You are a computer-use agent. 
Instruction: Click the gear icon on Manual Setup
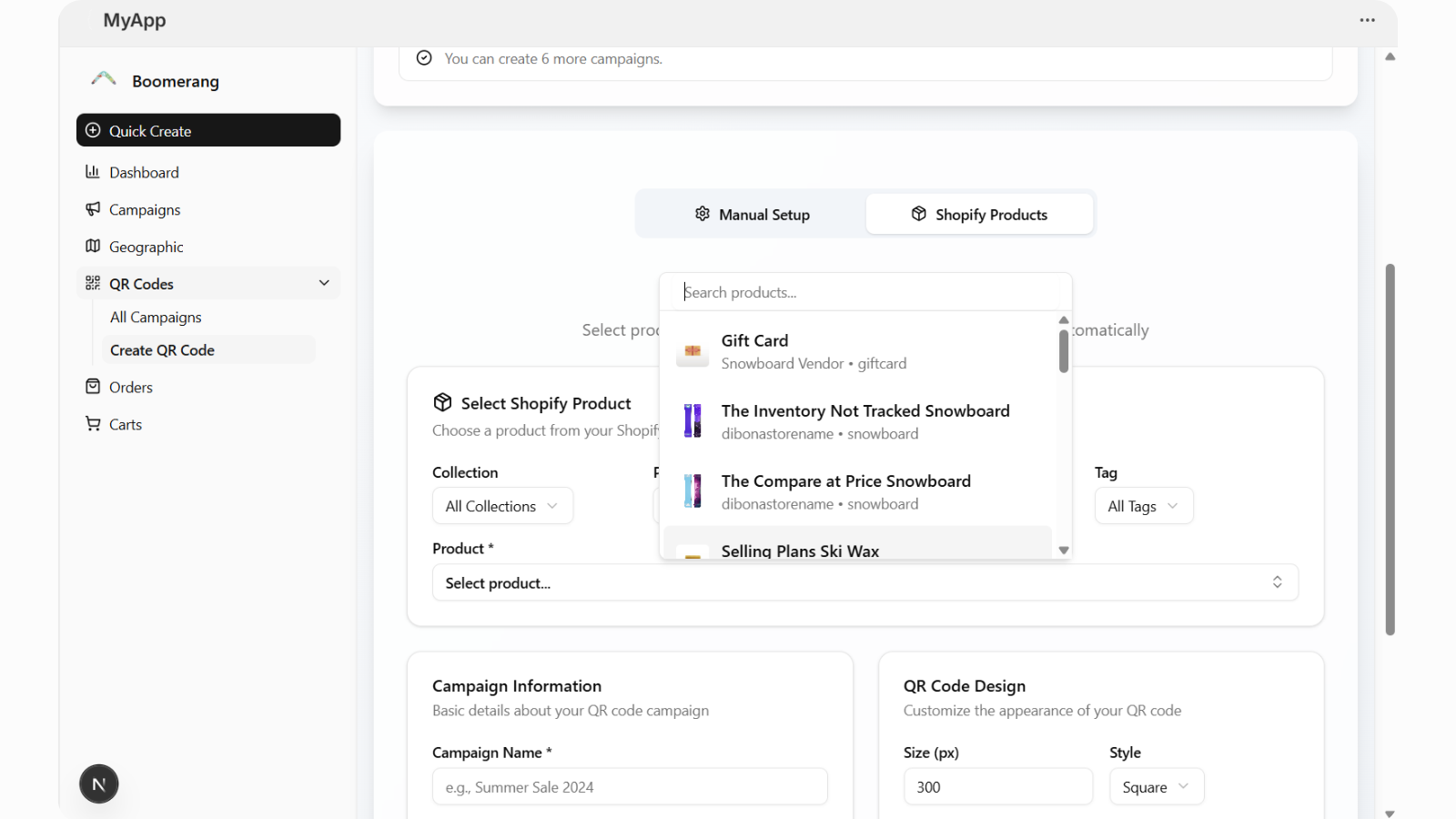point(703,213)
